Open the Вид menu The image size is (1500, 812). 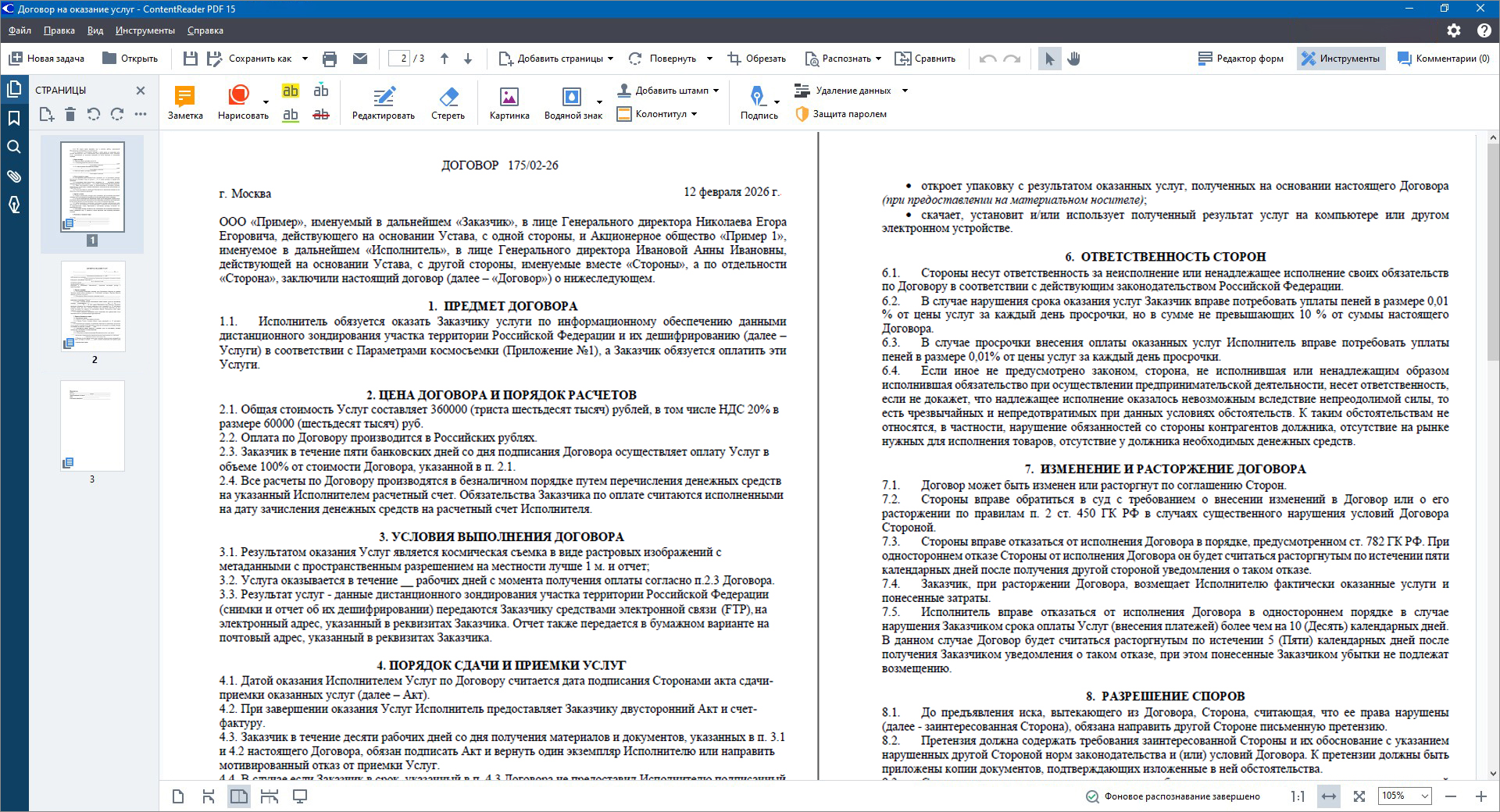(95, 30)
